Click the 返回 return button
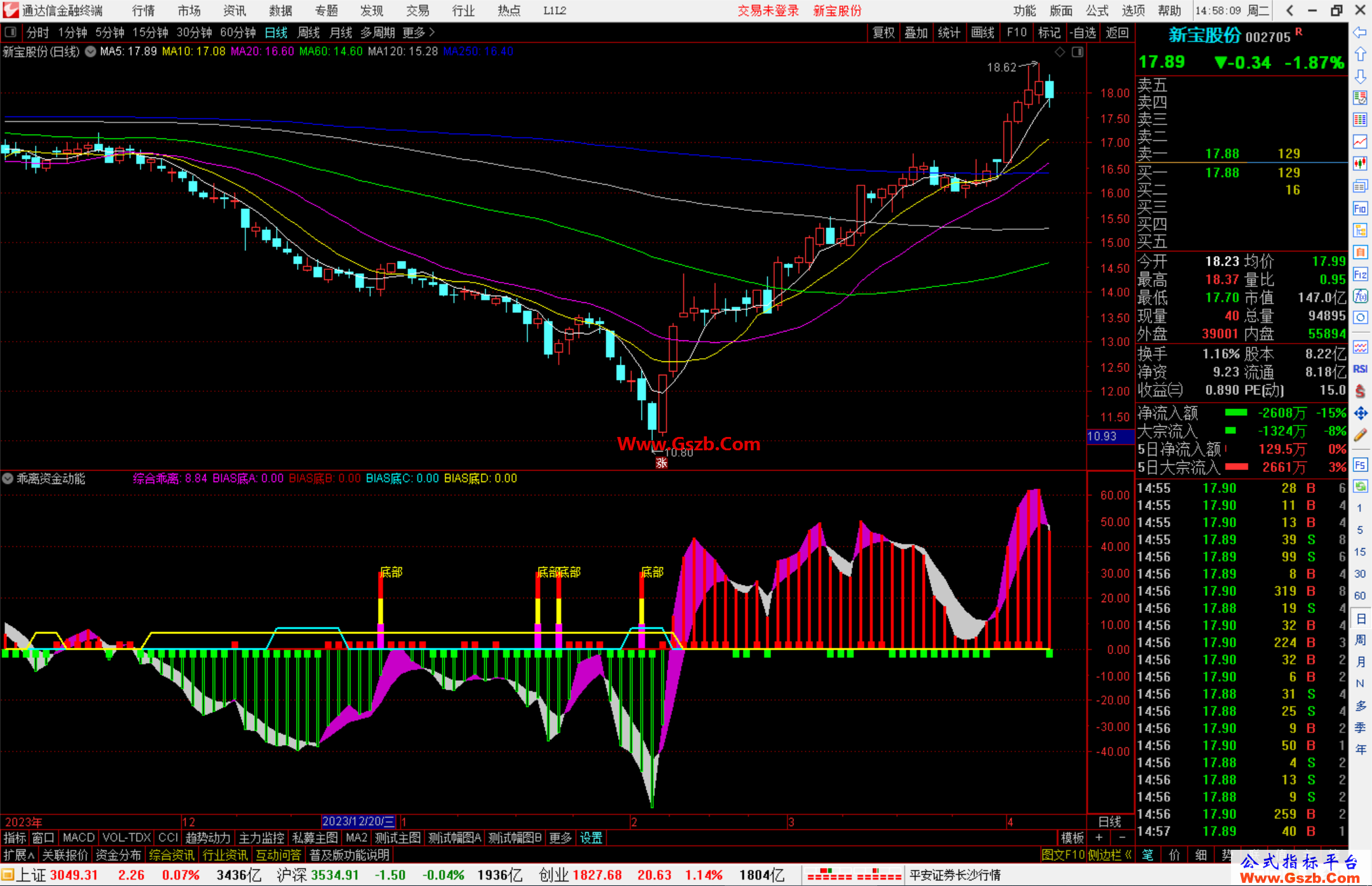Image resolution: width=1372 pixels, height=886 pixels. [1117, 32]
